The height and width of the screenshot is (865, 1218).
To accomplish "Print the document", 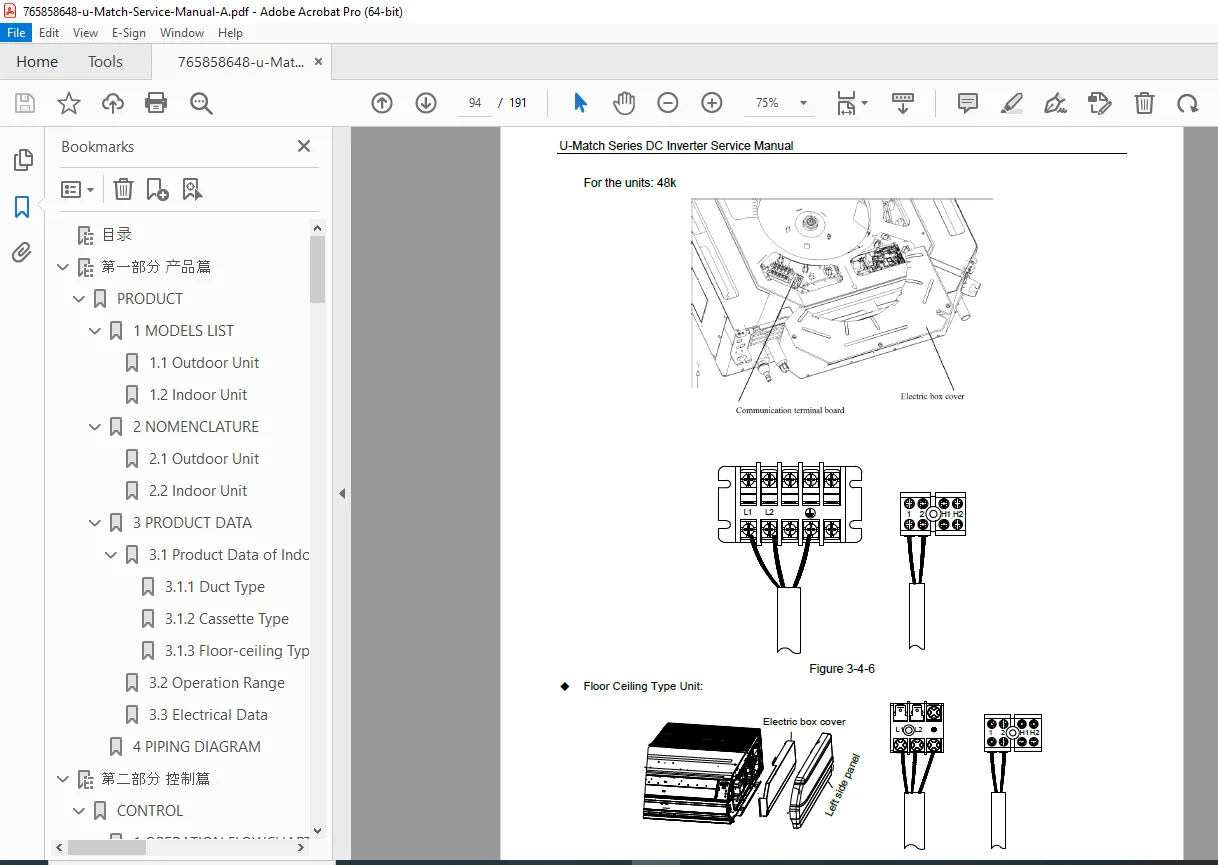I will coord(156,103).
